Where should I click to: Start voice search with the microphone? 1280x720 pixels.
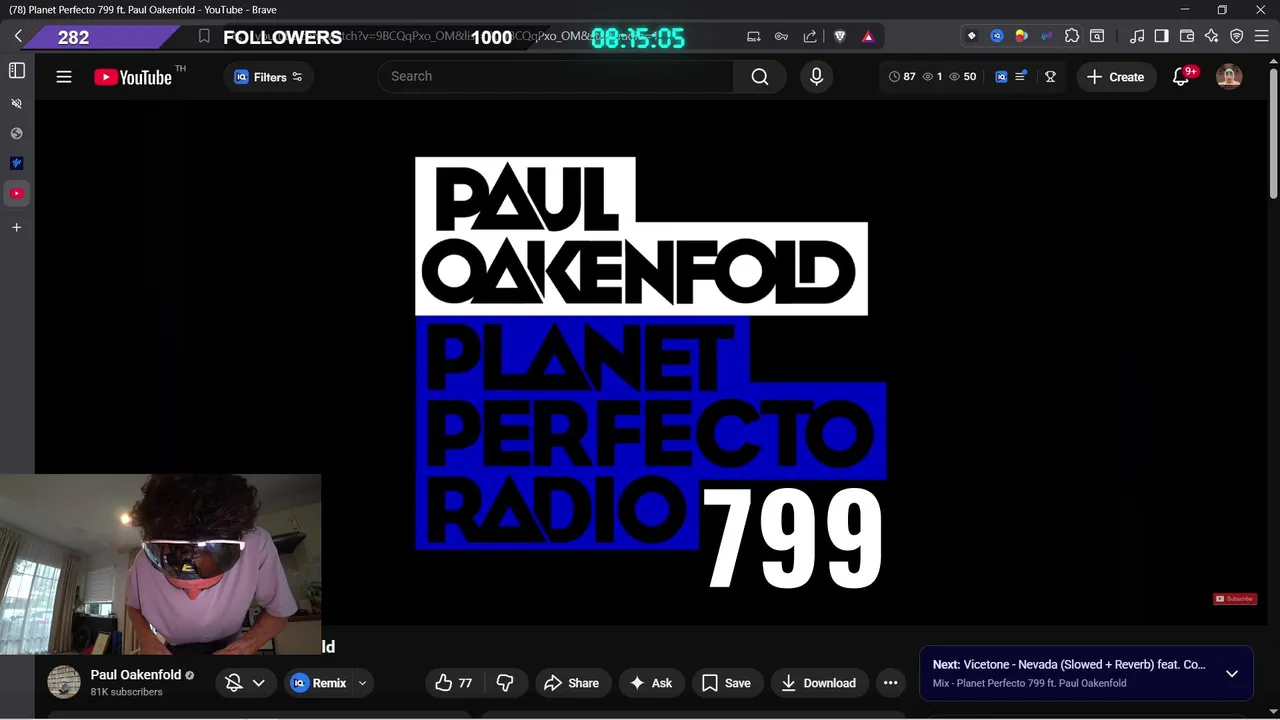(x=817, y=77)
